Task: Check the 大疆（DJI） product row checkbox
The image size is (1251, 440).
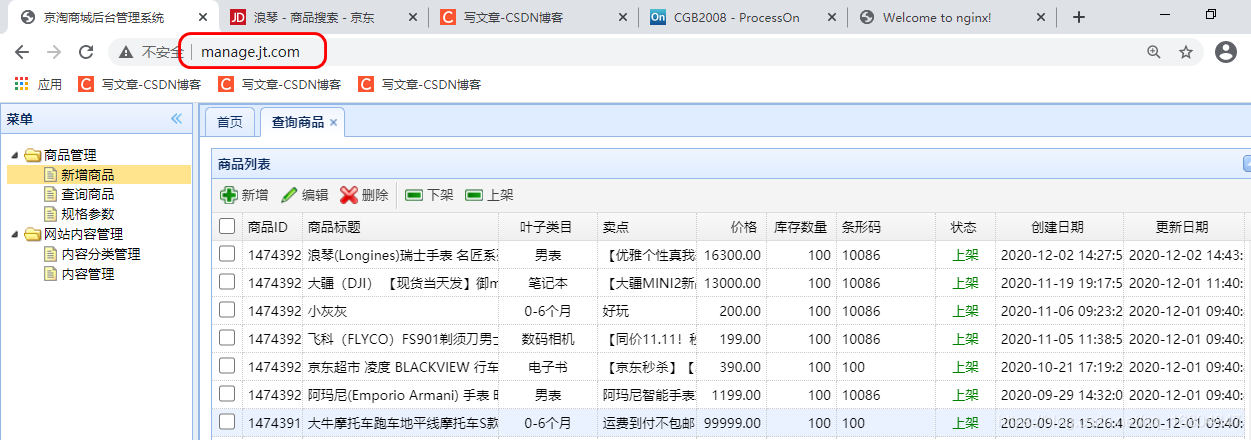Action: point(227,283)
